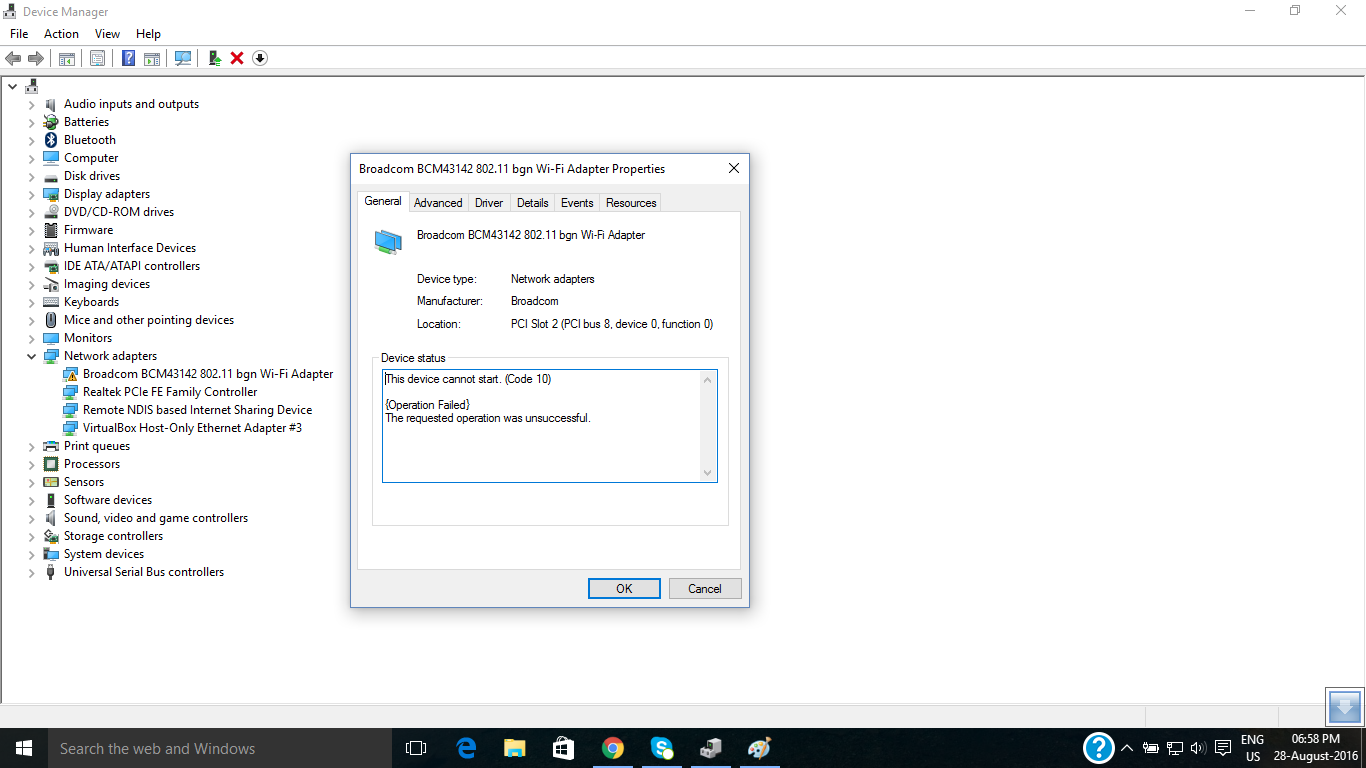The width and height of the screenshot is (1366, 768).
Task: Click the Device status scrollbar down arrow
Action: pyautogui.click(x=708, y=473)
